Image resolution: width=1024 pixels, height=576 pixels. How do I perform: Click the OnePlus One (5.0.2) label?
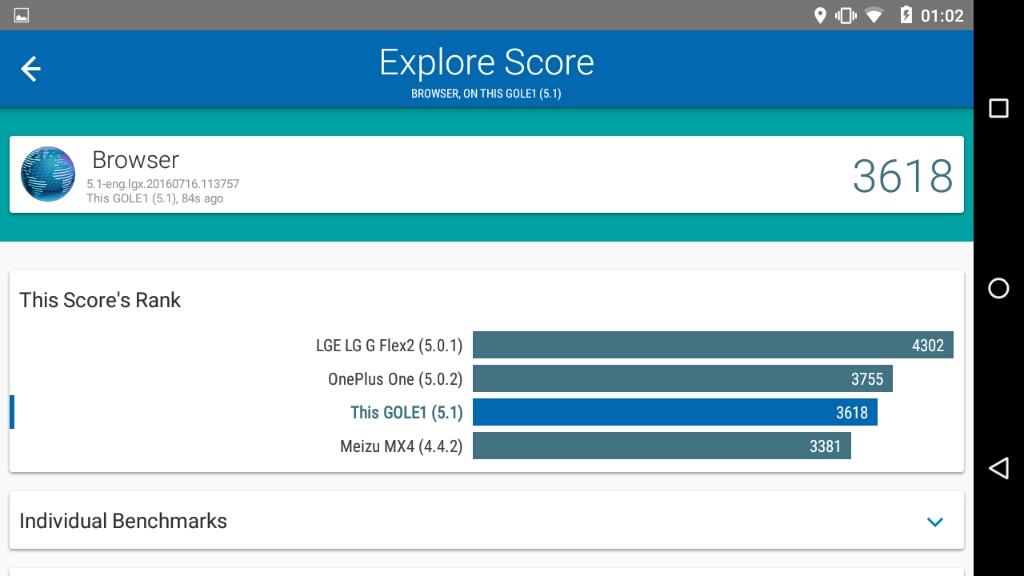395,379
